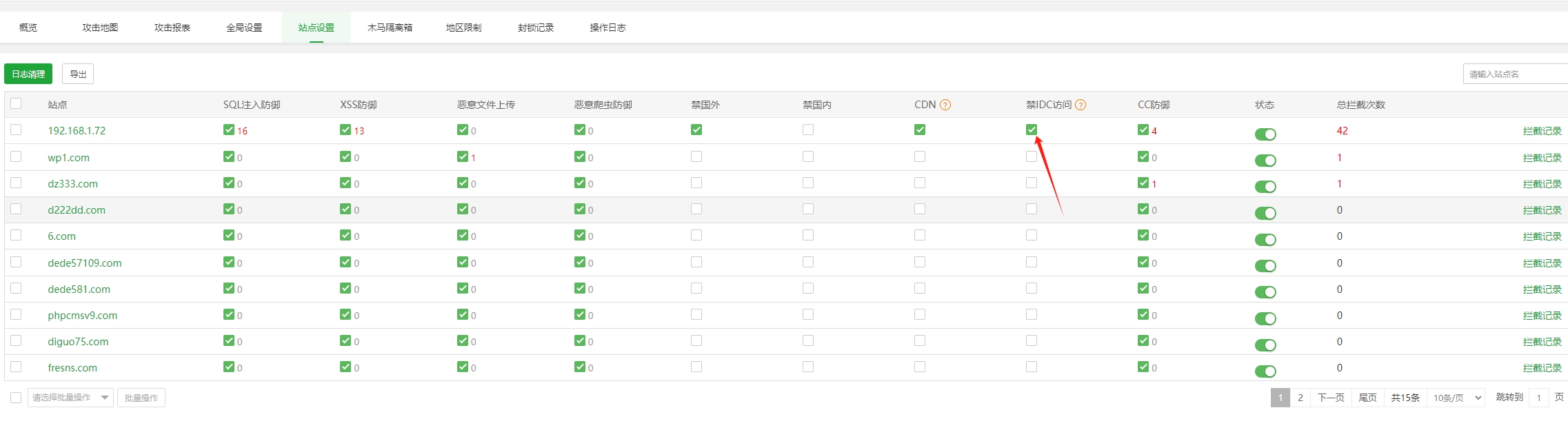Open the phpcmsv9.com site link
The image size is (1568, 430).
82,316
